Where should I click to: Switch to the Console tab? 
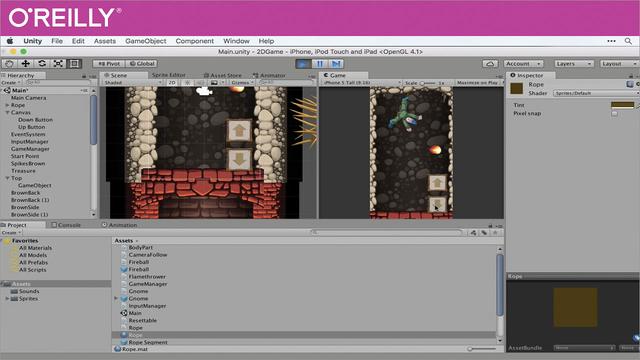click(67, 225)
